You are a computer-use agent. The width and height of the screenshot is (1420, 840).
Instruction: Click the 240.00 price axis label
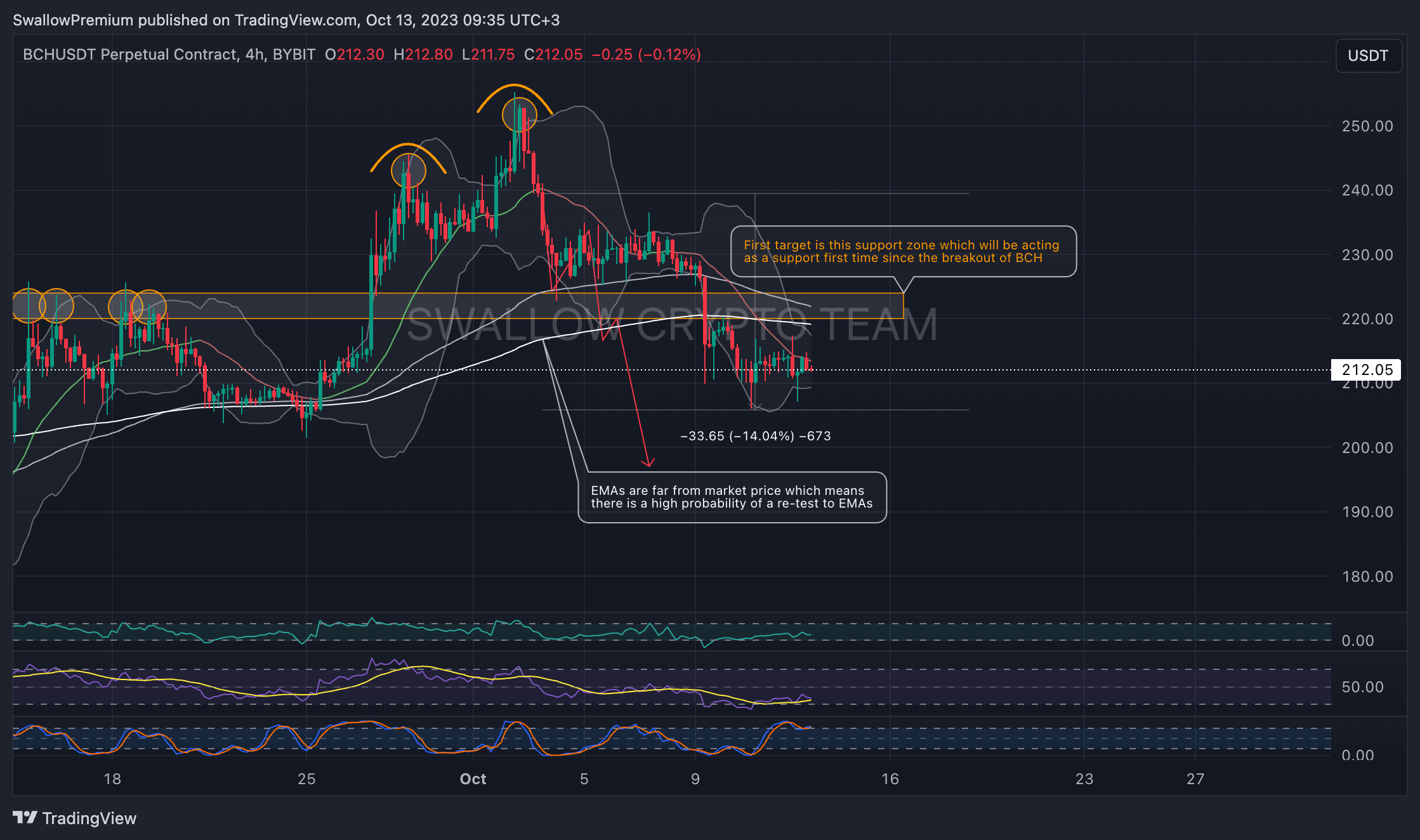coord(1367,190)
